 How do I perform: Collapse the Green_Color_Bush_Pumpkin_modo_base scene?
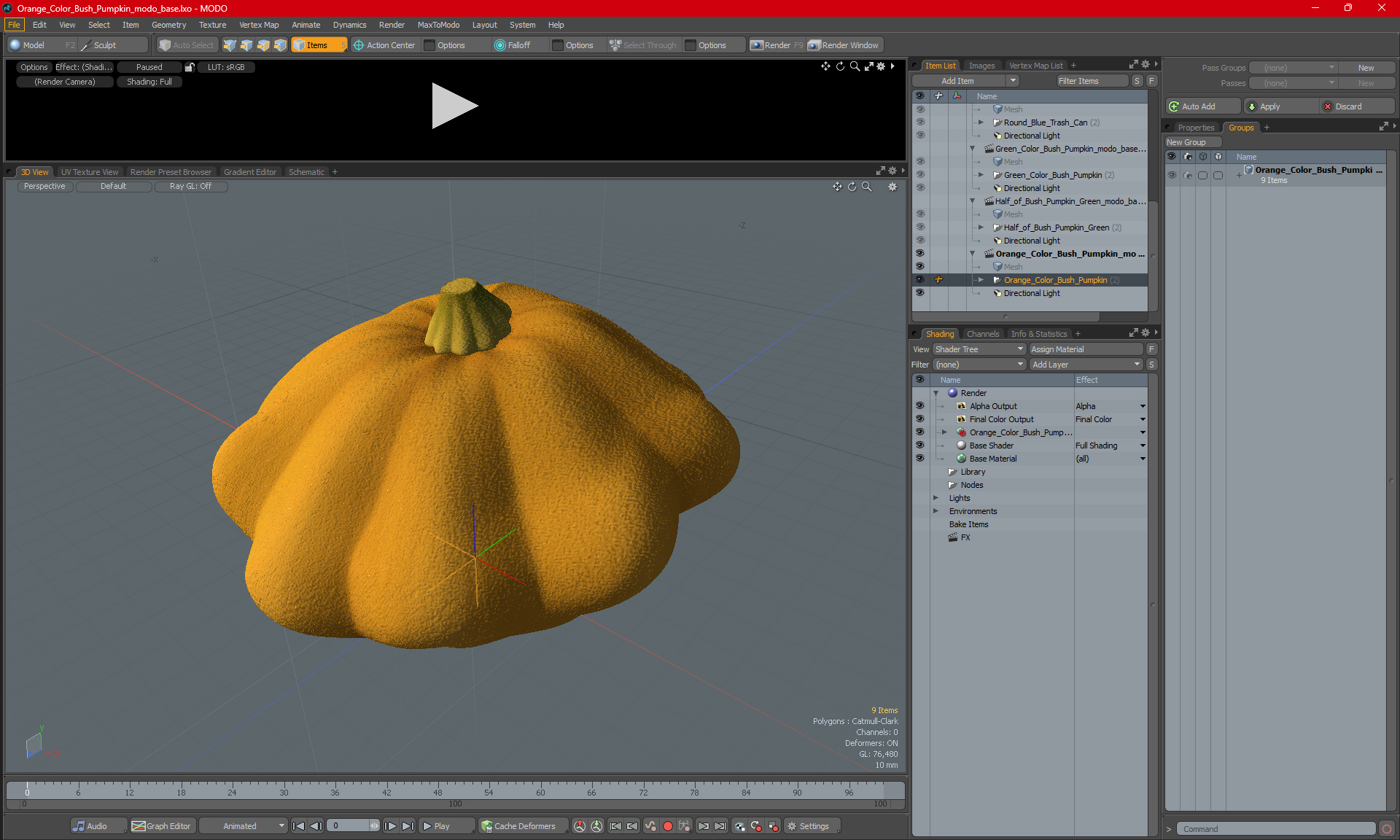point(972,149)
